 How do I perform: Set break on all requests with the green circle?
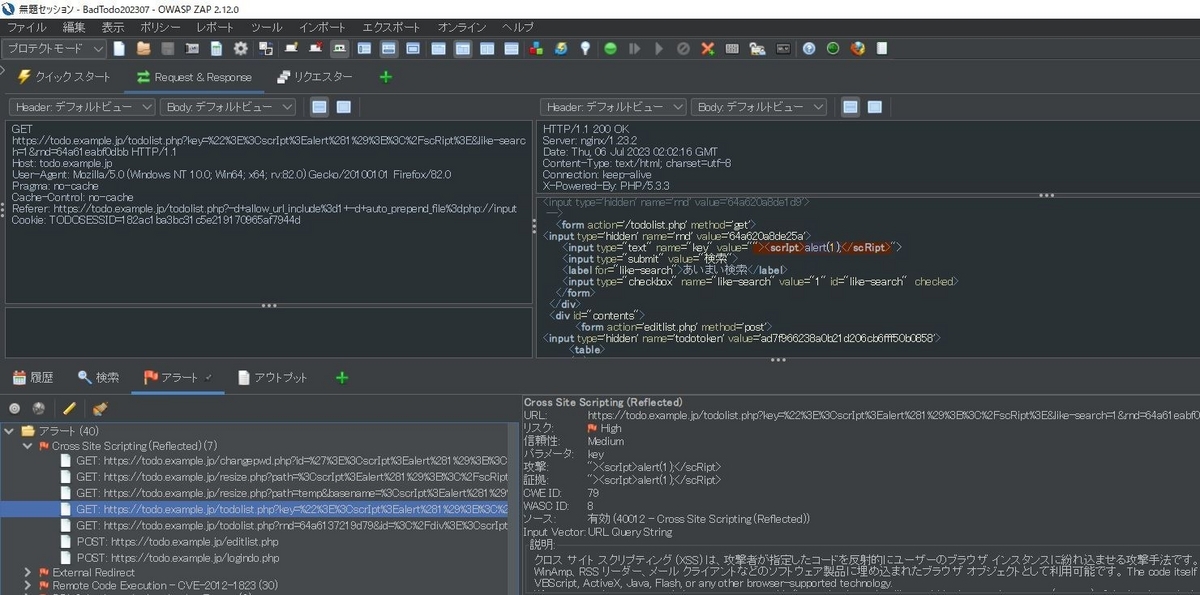click(x=610, y=48)
